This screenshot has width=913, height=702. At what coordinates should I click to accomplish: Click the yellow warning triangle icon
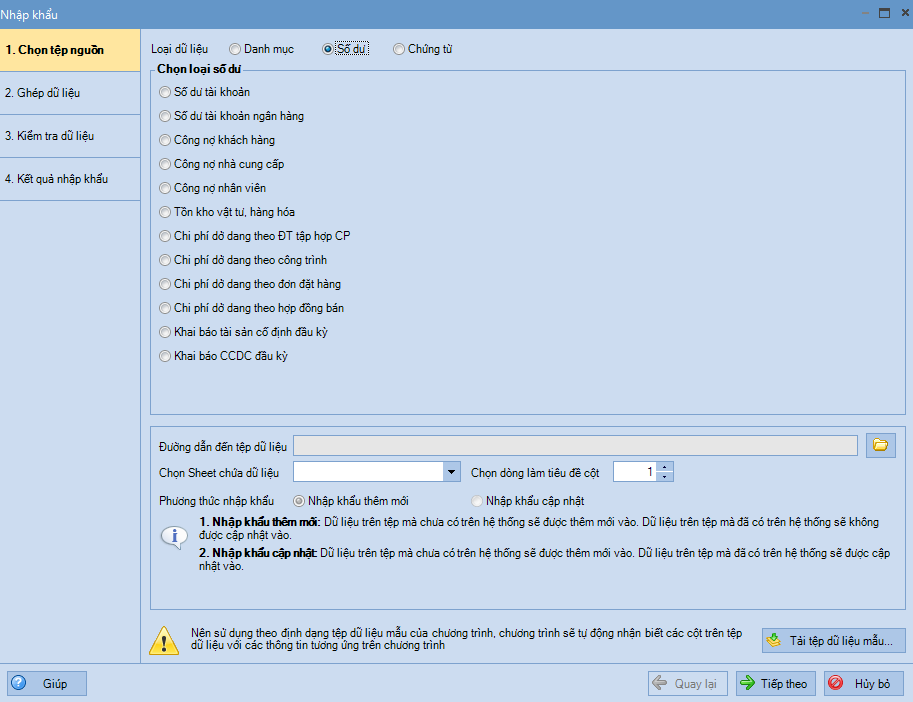pos(164,641)
